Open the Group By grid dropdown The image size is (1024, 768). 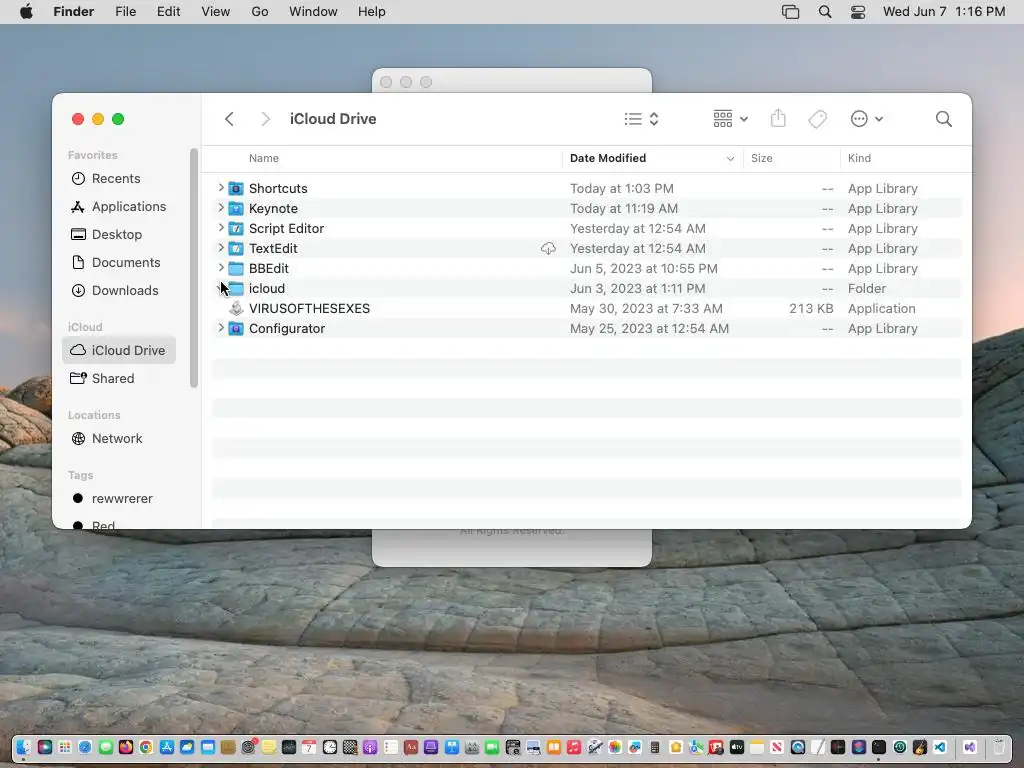point(730,119)
